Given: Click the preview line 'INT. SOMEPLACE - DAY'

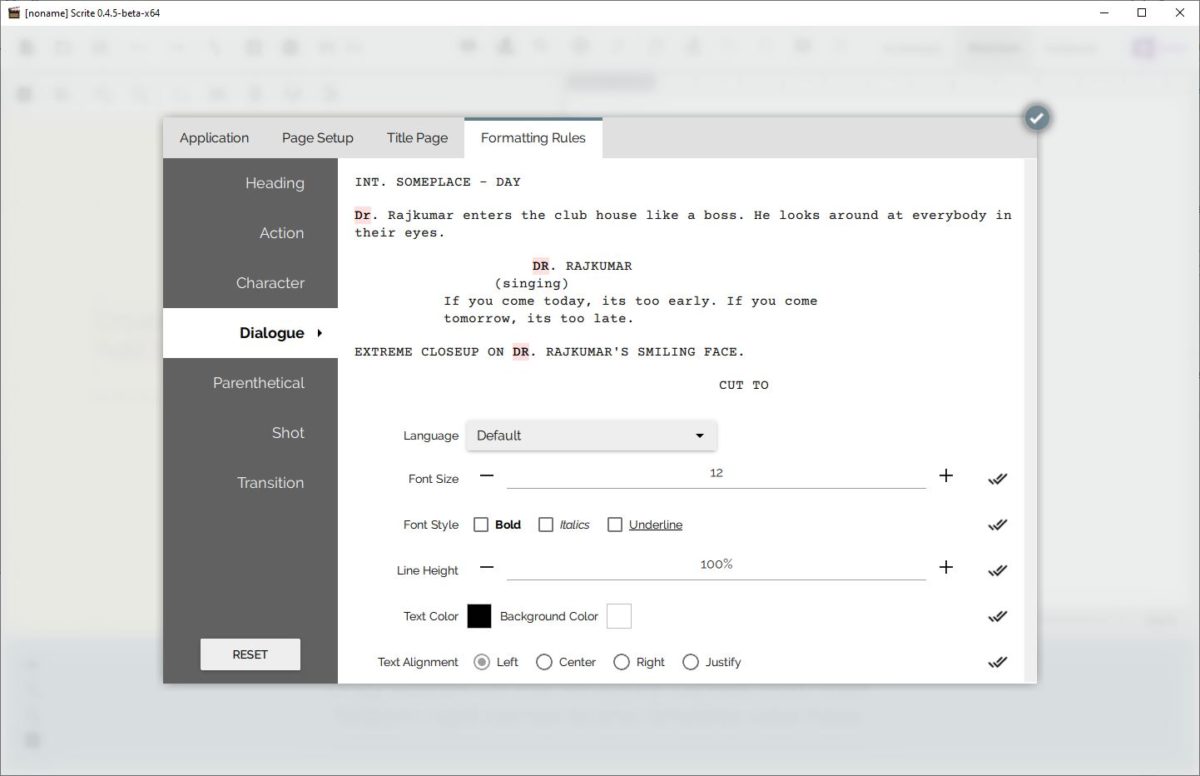Looking at the screenshot, I should 438,182.
